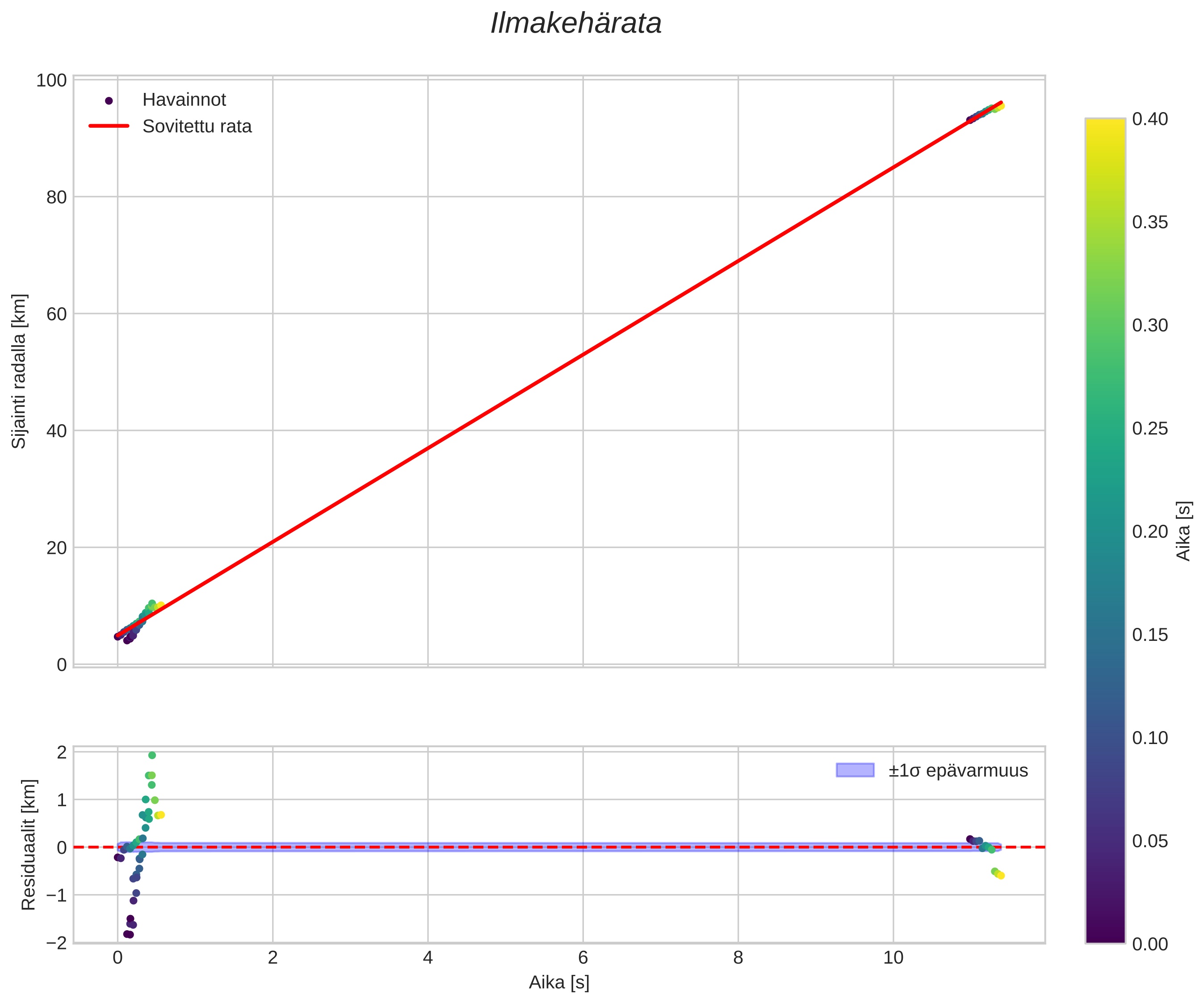
Task: Click the colorbar Aika [s] vertical label
Action: coord(1184,531)
